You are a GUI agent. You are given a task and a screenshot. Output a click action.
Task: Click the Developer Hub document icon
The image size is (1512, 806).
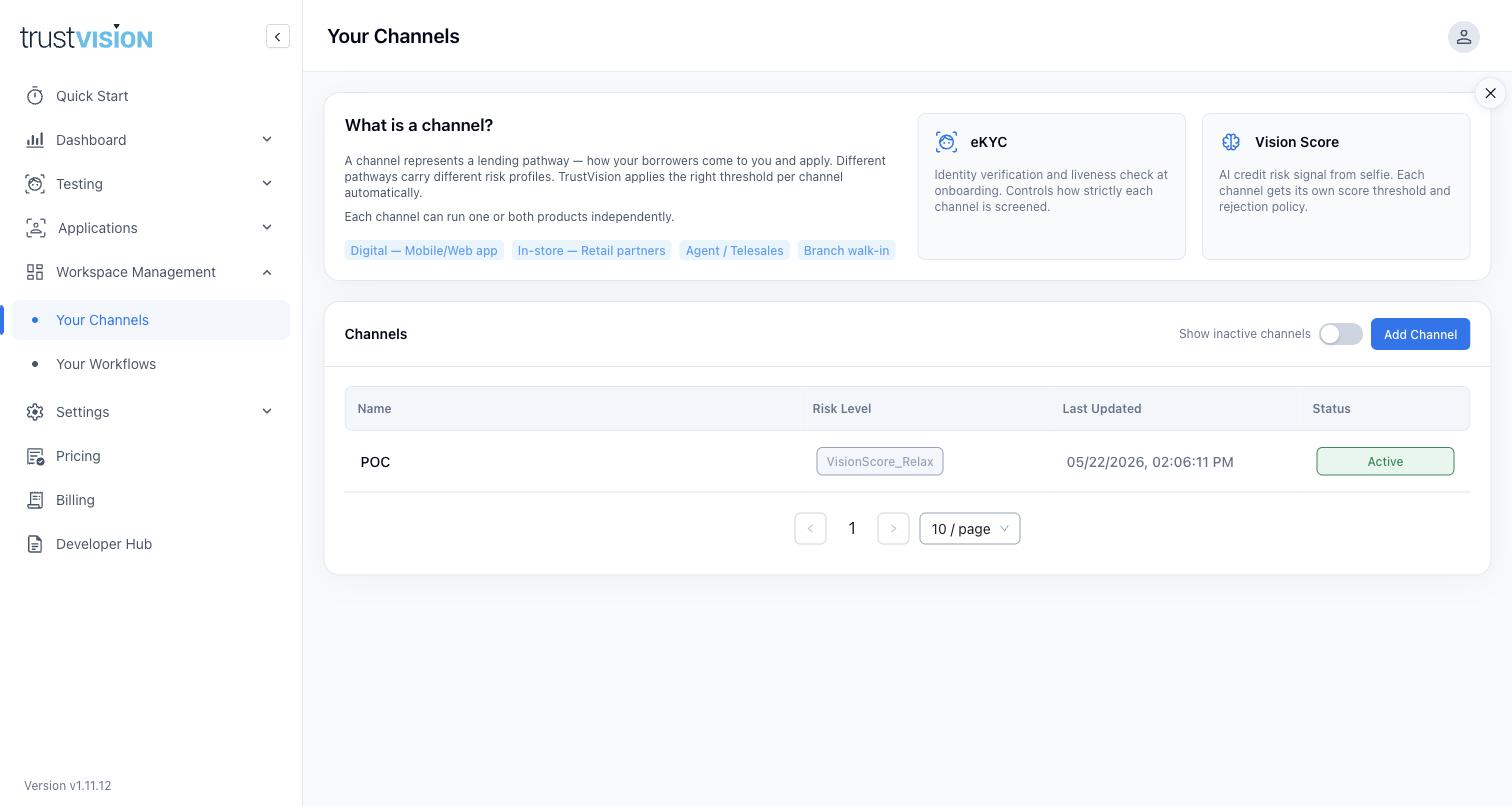tap(35, 544)
